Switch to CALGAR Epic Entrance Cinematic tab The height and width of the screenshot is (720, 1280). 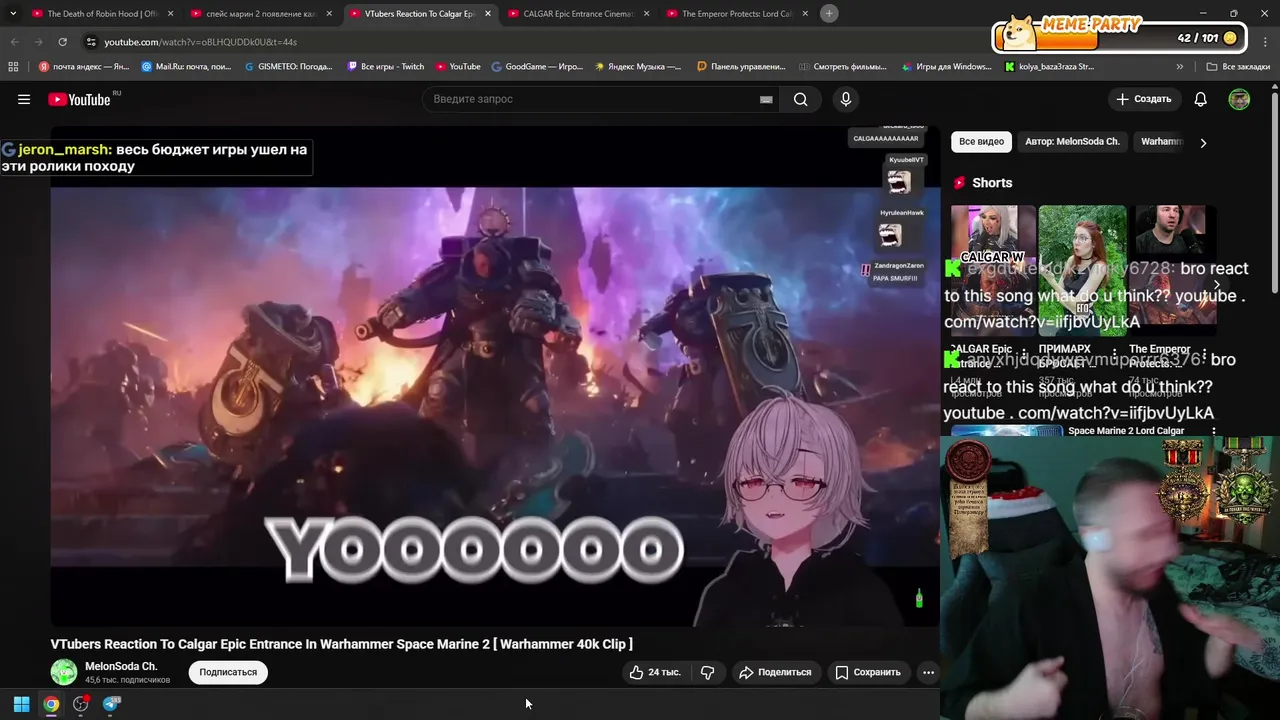(579, 14)
